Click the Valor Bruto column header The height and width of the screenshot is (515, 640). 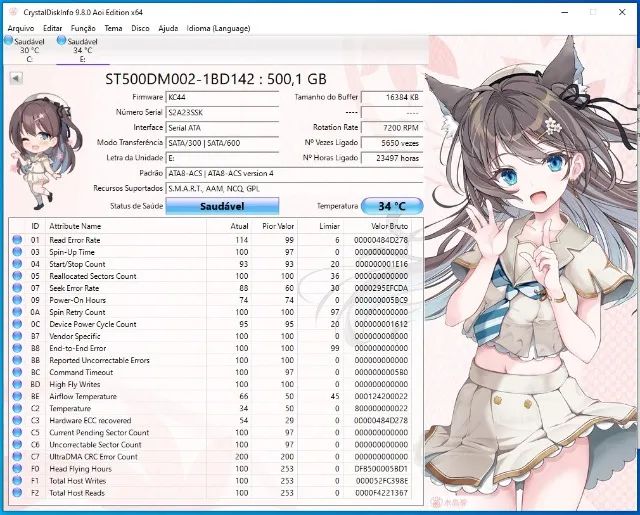click(377, 226)
